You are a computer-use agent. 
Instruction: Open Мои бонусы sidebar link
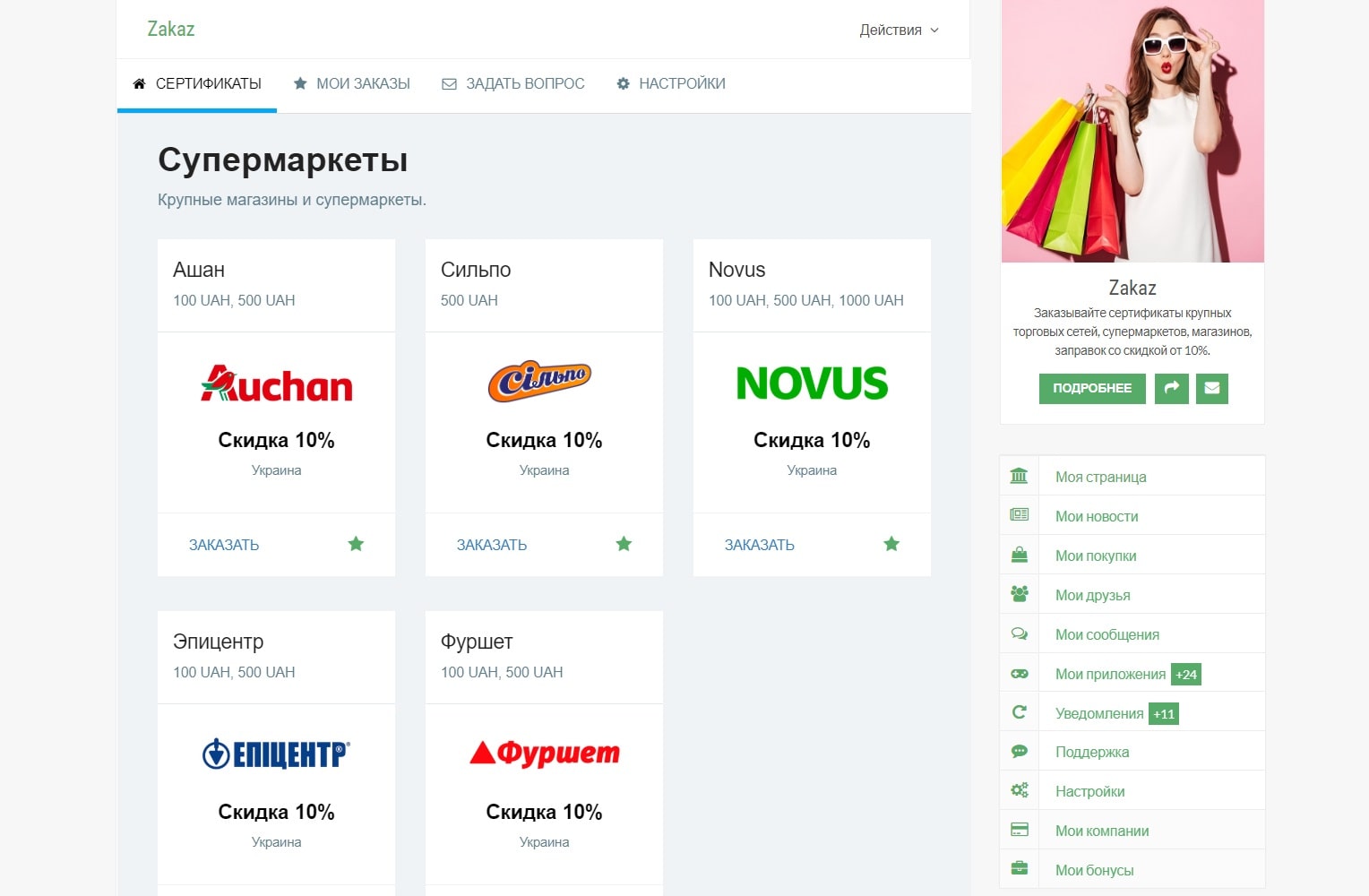[x=1094, y=870]
